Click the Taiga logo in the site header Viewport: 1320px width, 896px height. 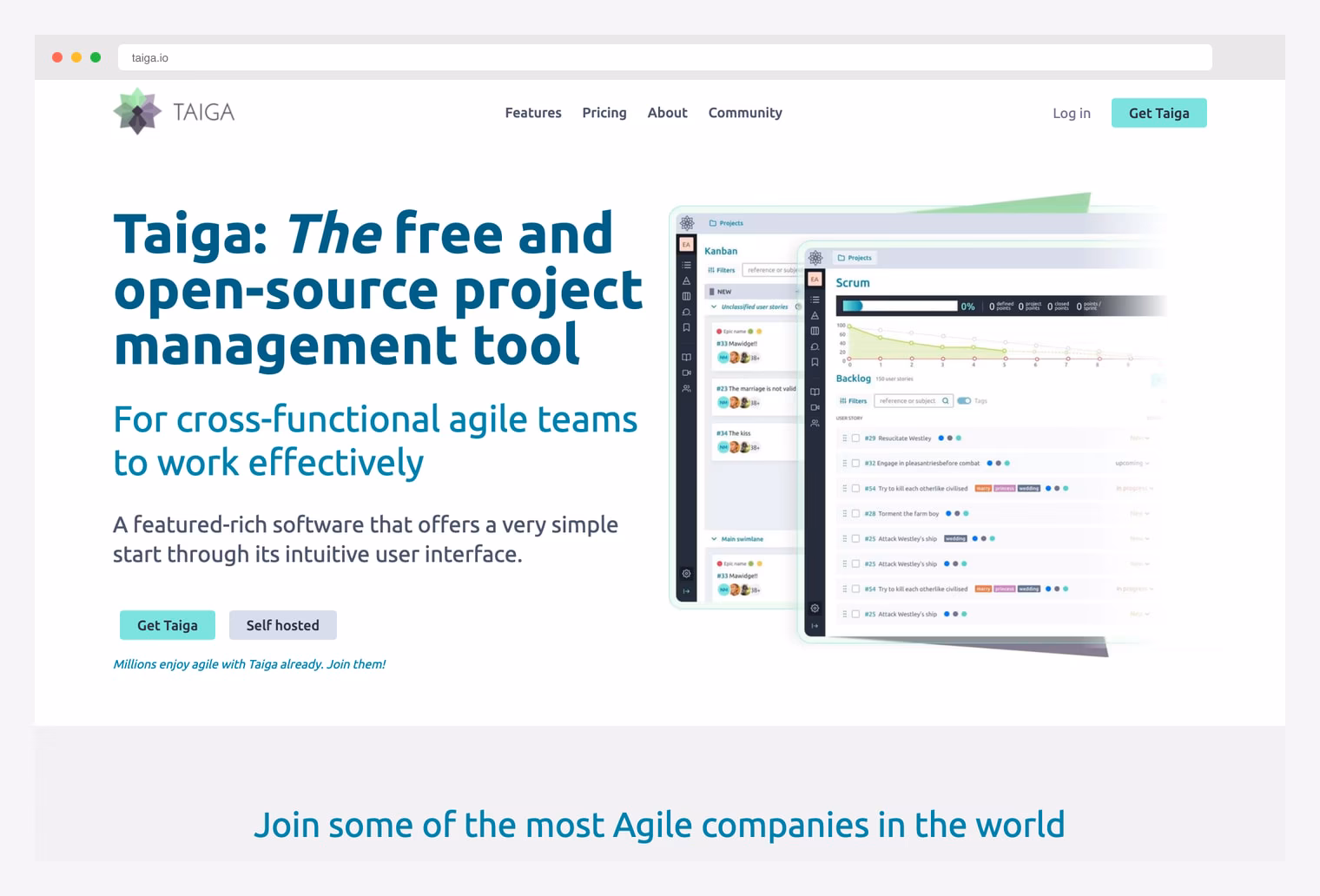[174, 112]
